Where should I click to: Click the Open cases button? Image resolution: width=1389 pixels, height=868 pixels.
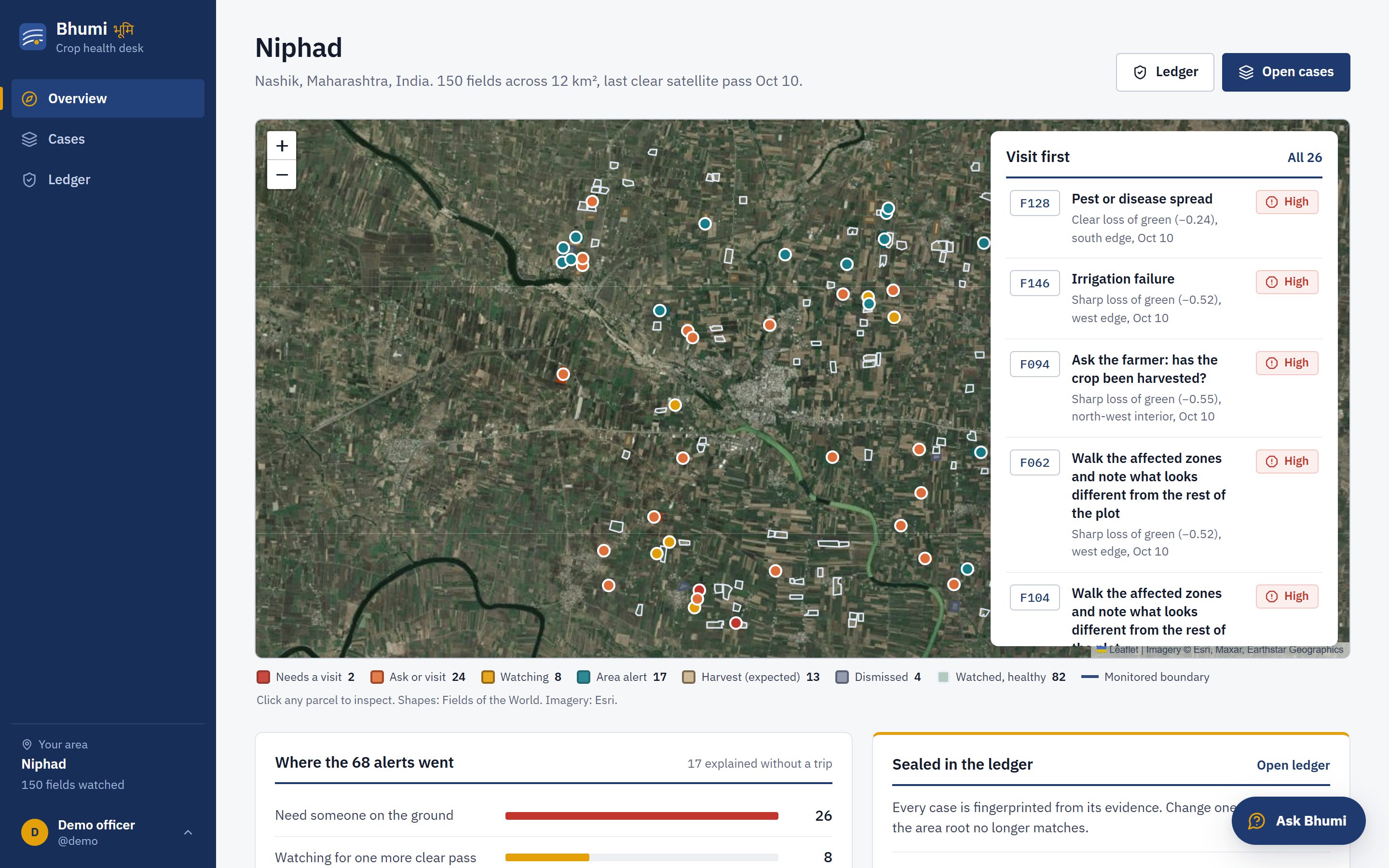(1286, 72)
